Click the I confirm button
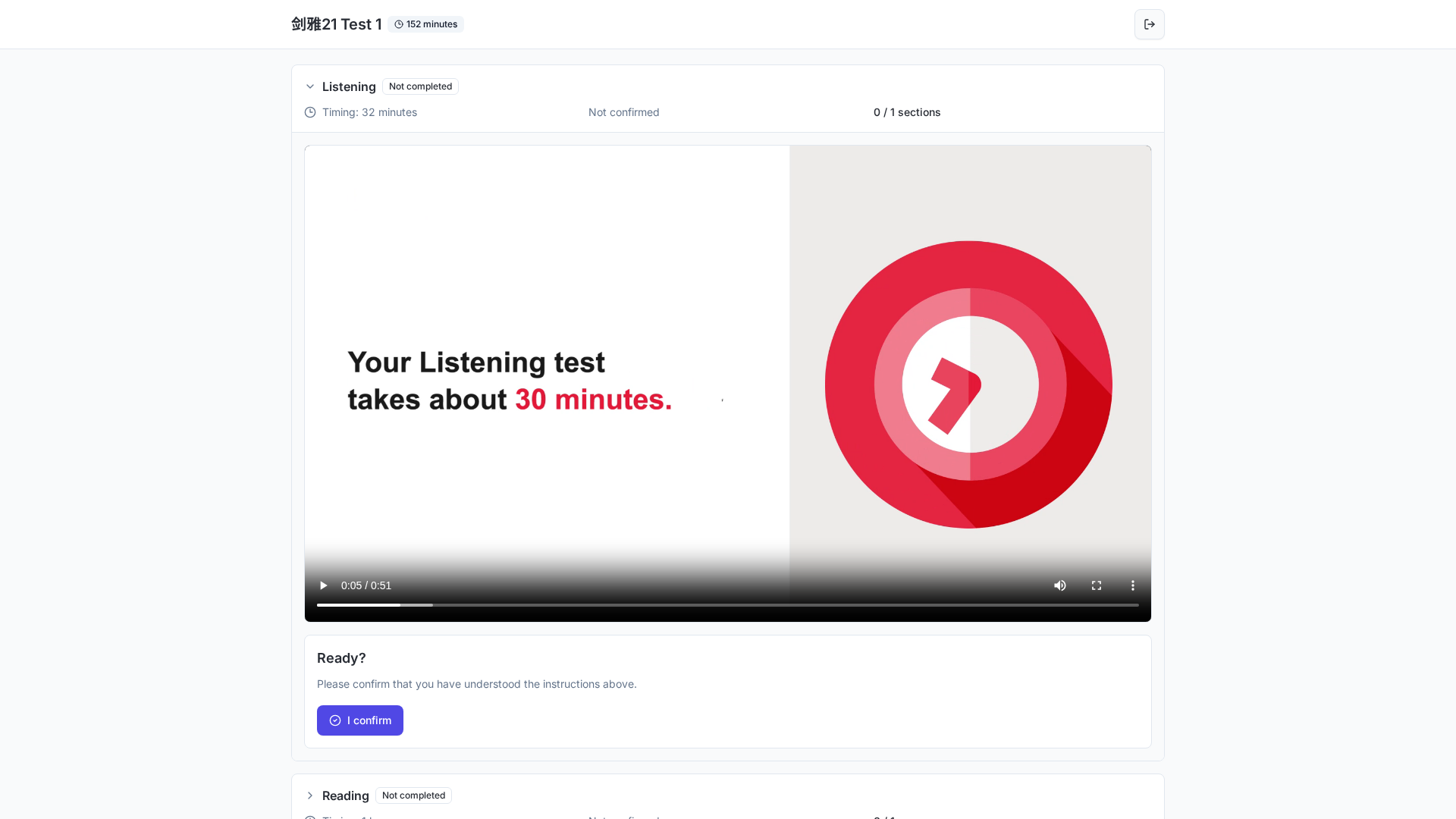1456x819 pixels. coord(360,720)
